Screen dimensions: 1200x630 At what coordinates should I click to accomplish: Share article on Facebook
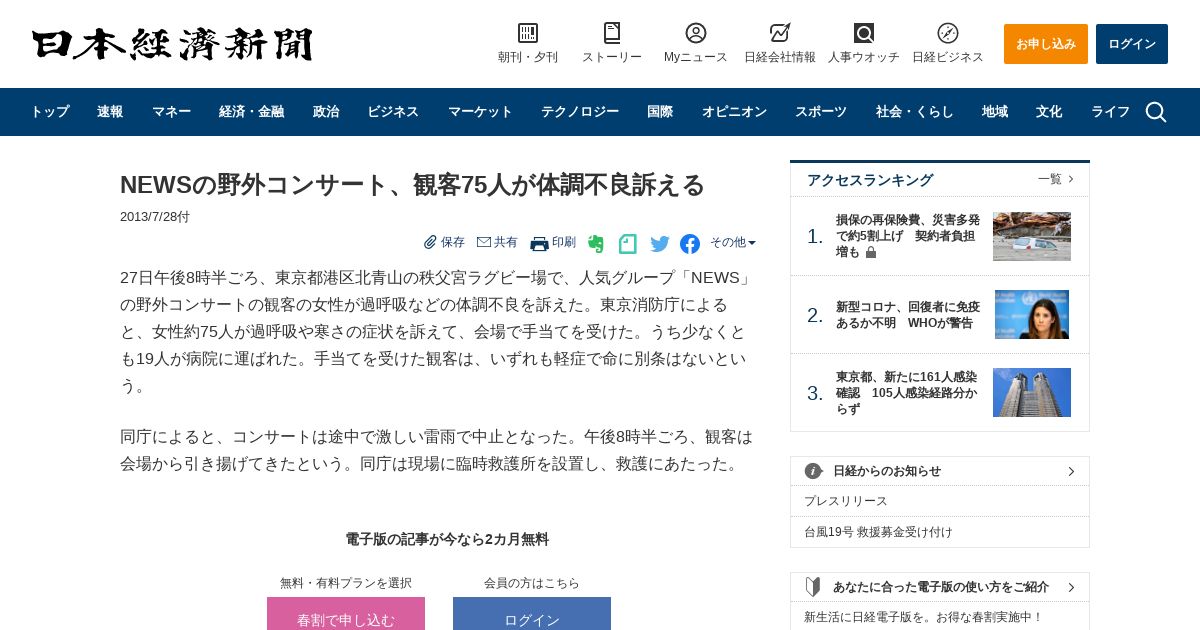point(690,244)
